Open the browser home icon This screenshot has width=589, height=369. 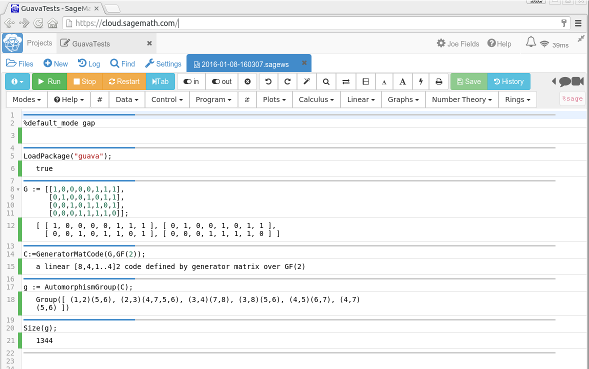pos(53,23)
